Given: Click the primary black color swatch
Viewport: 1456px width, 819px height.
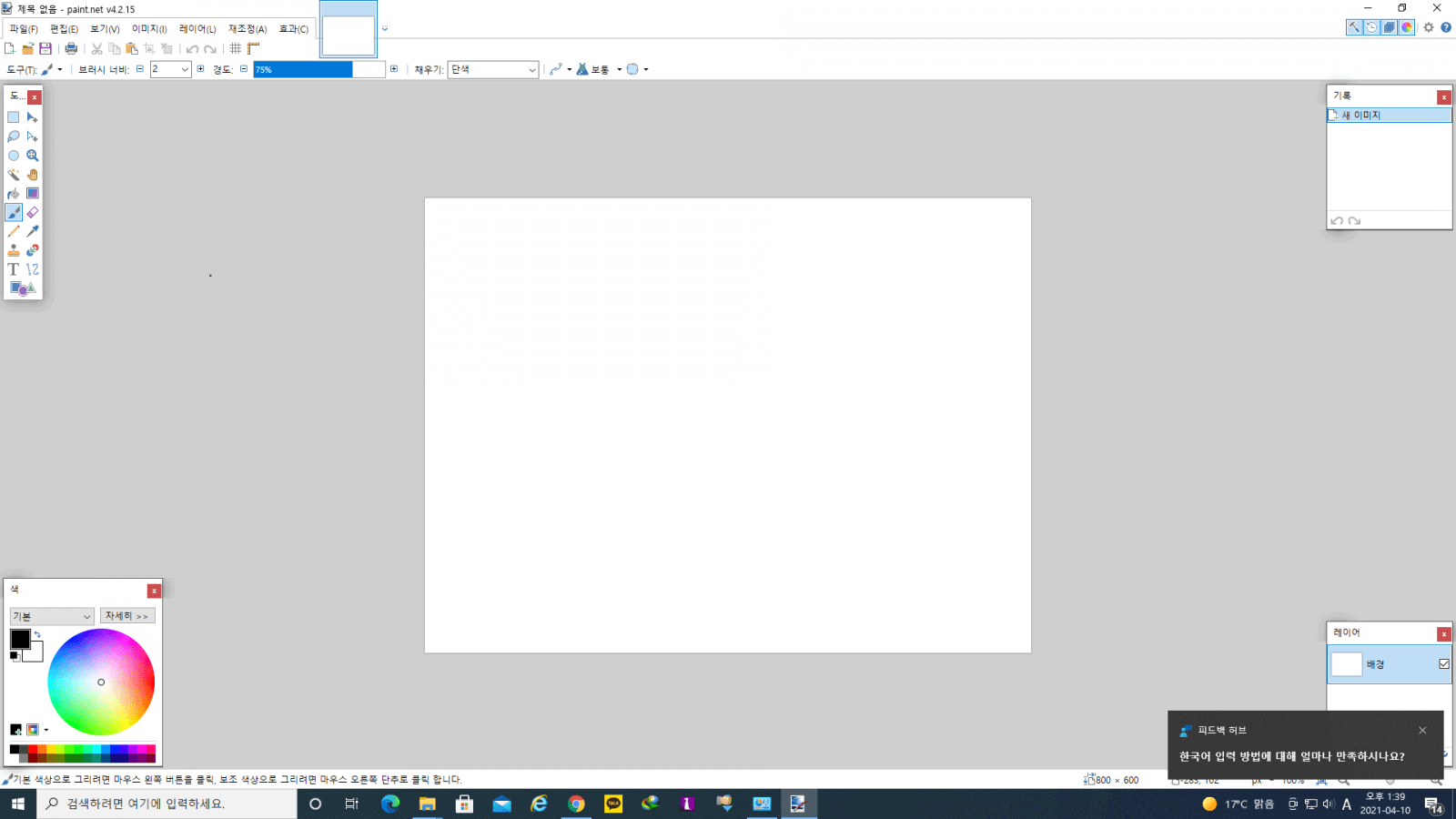Looking at the screenshot, I should point(20,639).
